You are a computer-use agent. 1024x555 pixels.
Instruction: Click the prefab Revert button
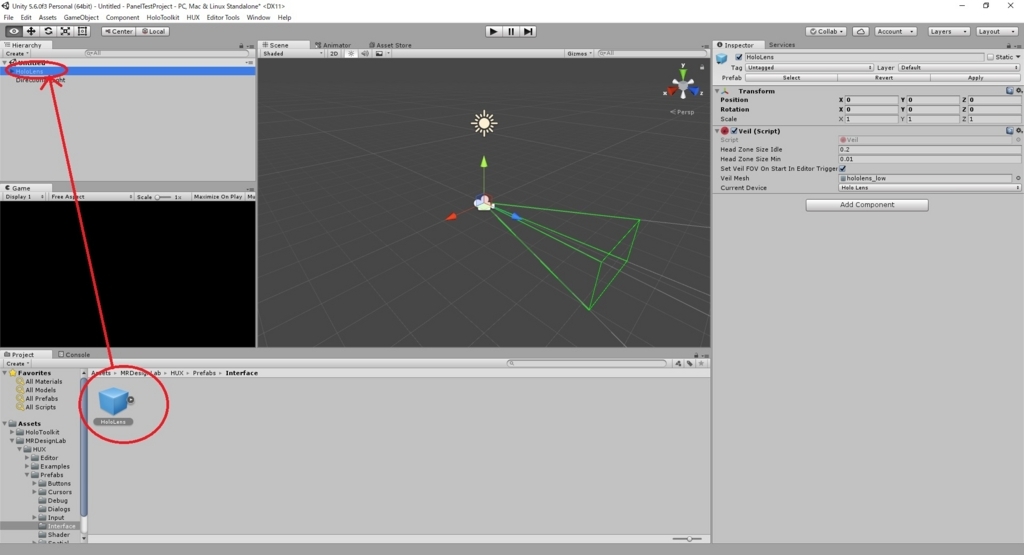point(884,78)
